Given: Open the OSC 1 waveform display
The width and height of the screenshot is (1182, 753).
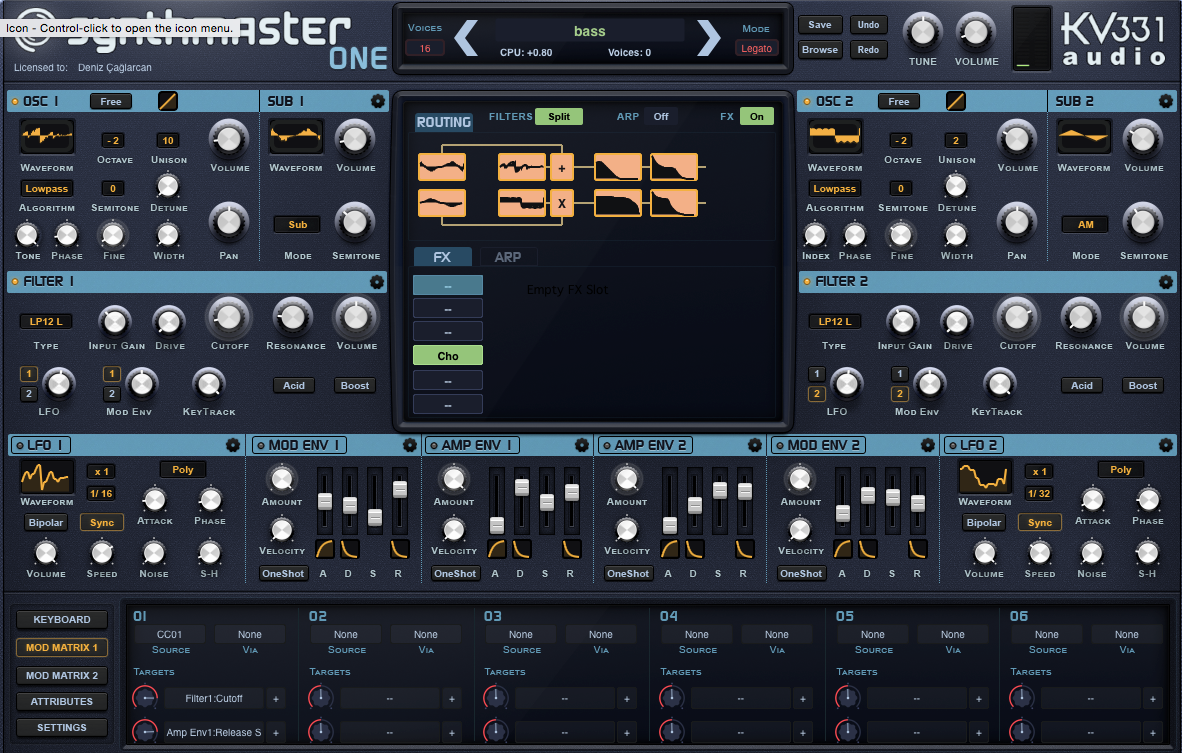Looking at the screenshot, I should coord(47,137).
